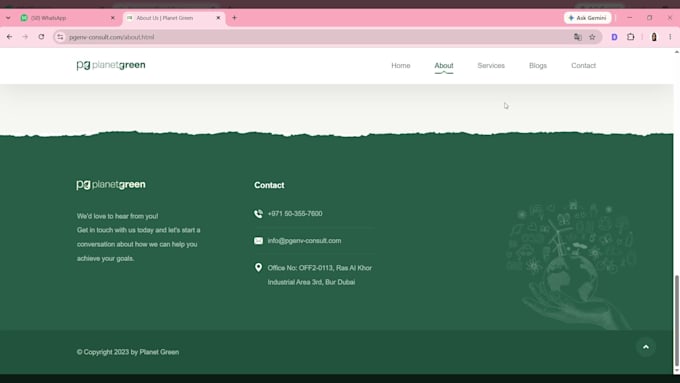
Task: Click the location pin icon
Action: click(258, 268)
